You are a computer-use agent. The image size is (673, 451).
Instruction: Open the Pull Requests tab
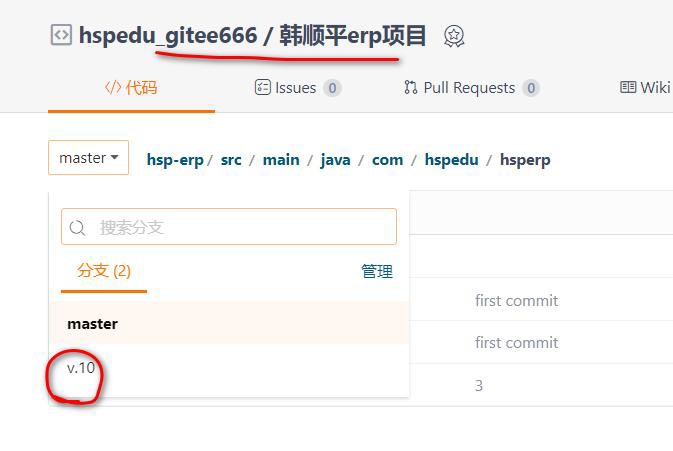click(x=471, y=88)
